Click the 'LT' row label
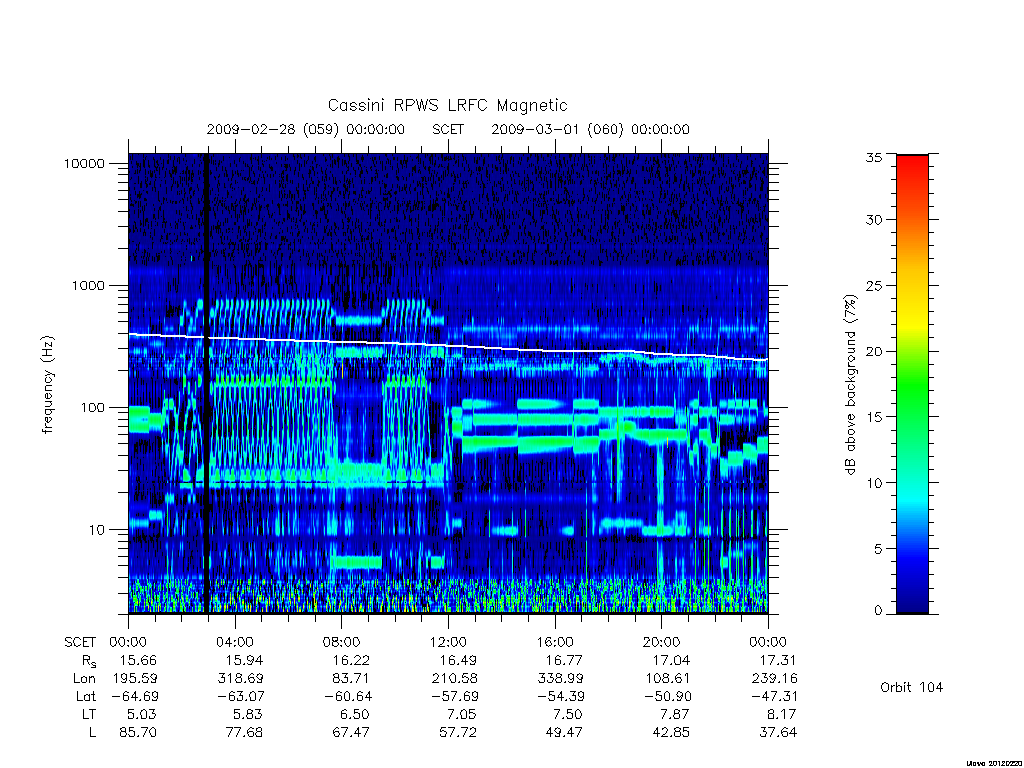The height and width of the screenshot is (768, 1024). coord(89,714)
